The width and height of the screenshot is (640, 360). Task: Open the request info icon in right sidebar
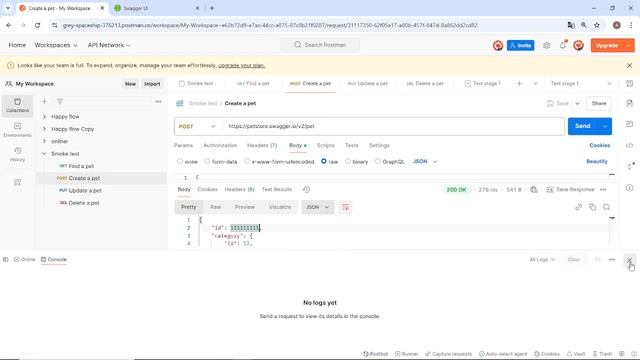(629, 188)
